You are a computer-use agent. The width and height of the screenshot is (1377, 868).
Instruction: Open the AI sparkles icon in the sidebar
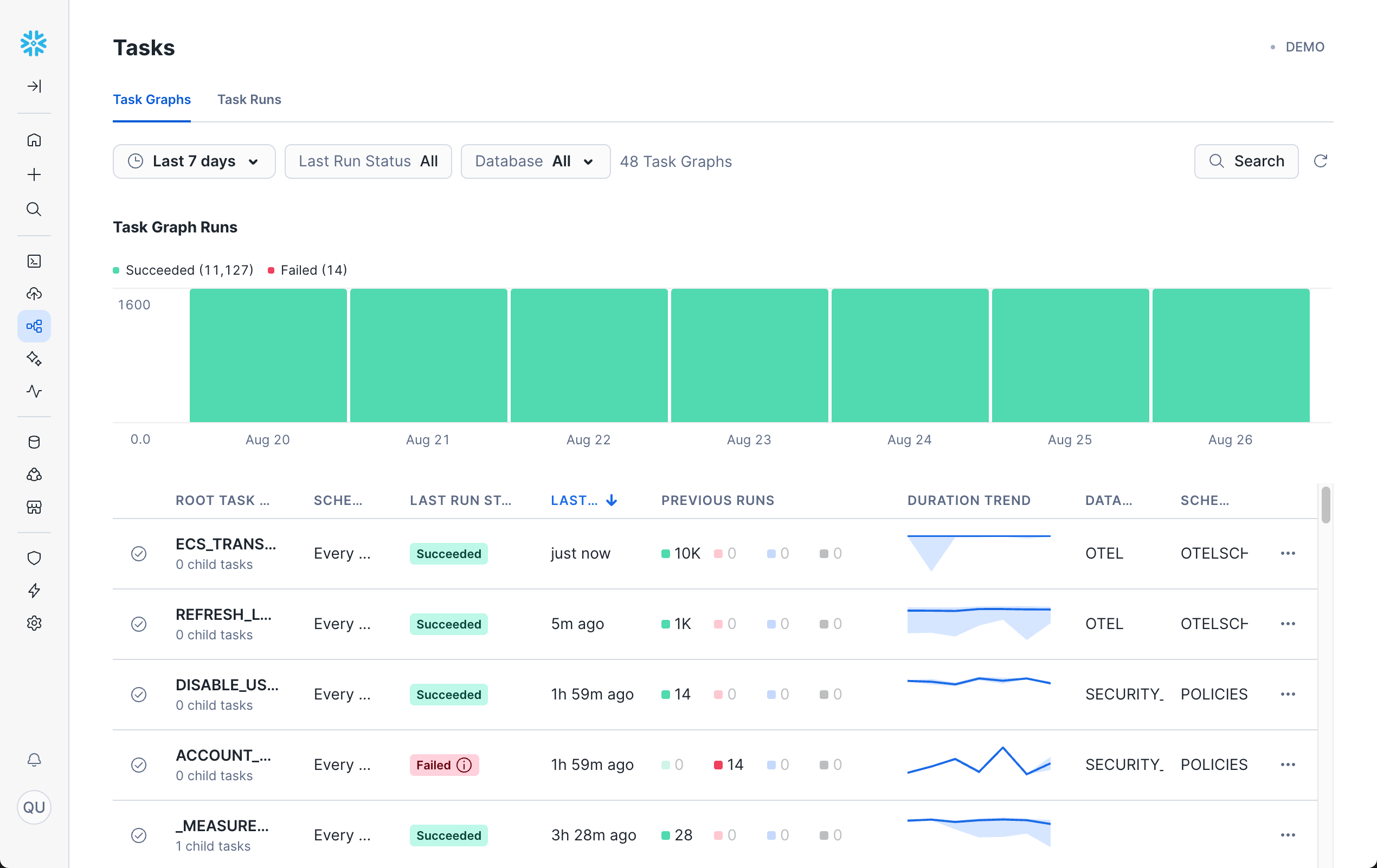tap(34, 359)
